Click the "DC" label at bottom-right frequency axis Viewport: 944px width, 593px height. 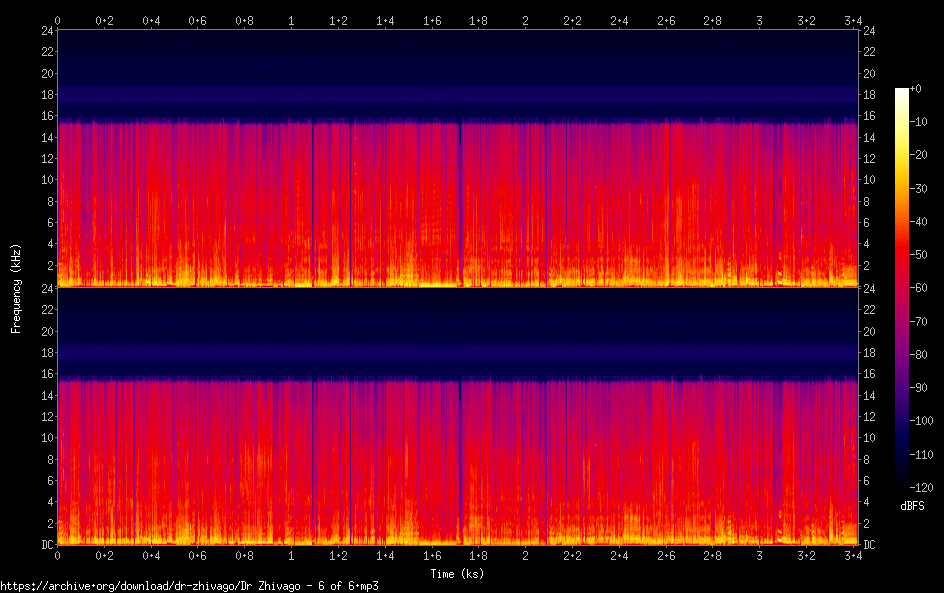(x=870, y=545)
